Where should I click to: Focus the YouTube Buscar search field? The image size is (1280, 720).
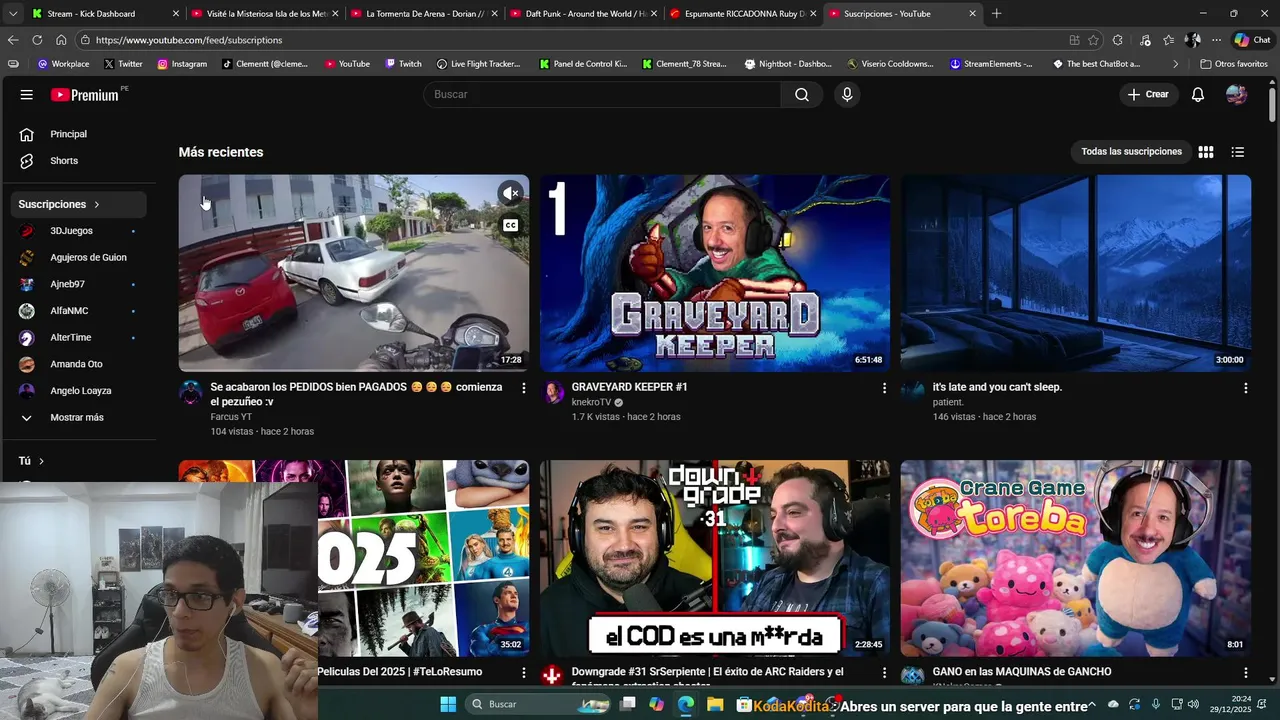pyautogui.click(x=602, y=94)
